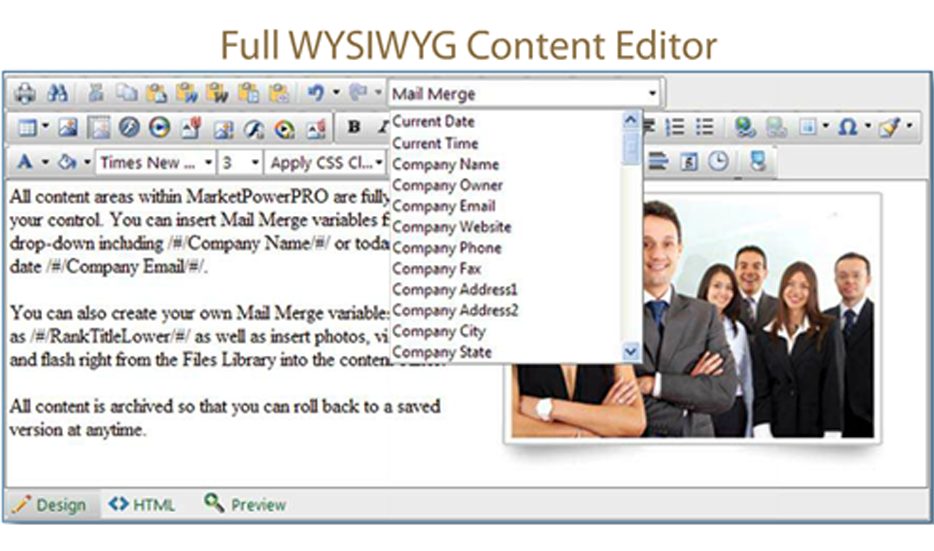Click the Bold button
Viewport: 934px width, 551px height.
tap(354, 127)
